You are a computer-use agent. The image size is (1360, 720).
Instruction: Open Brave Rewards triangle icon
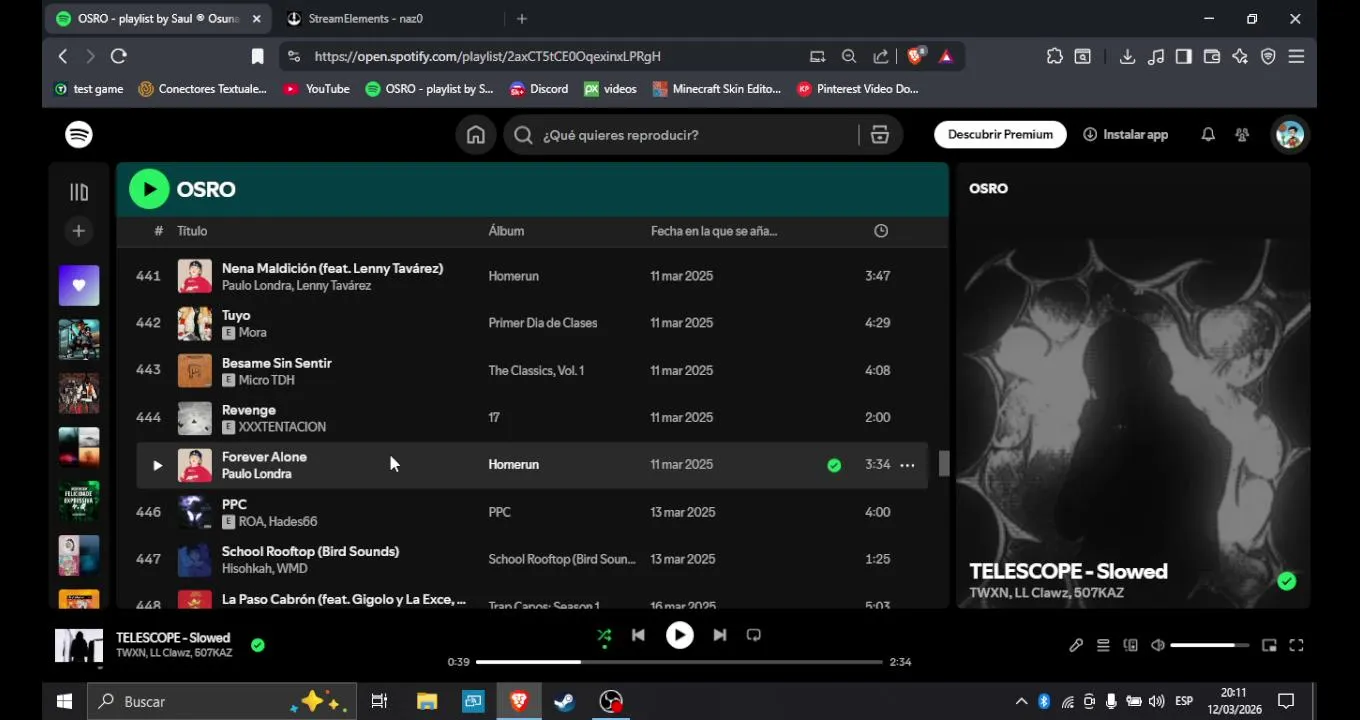click(946, 57)
